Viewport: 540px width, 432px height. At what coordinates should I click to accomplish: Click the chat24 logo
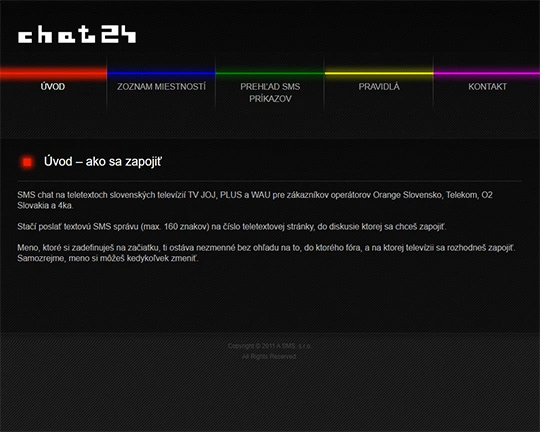coord(77,34)
